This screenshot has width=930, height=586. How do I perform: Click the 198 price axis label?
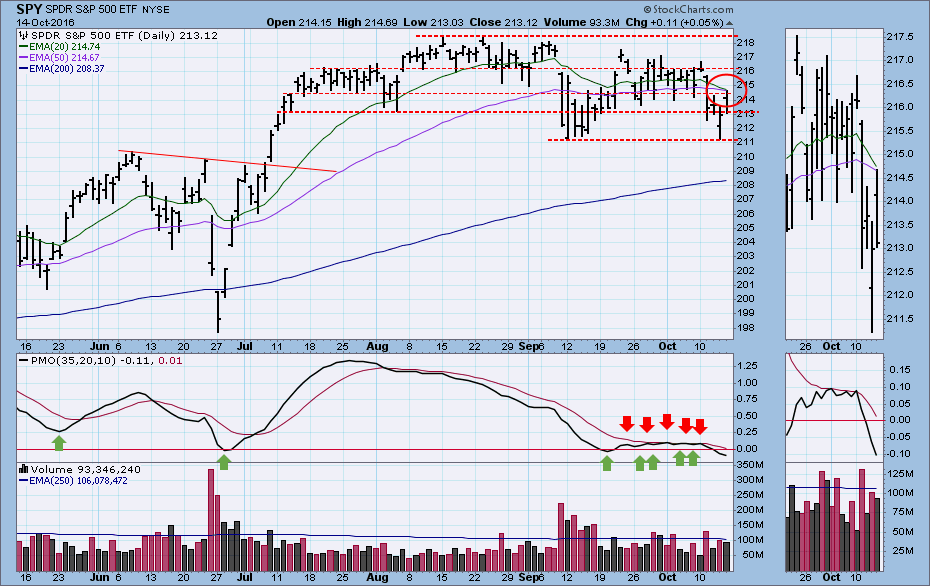click(x=746, y=328)
